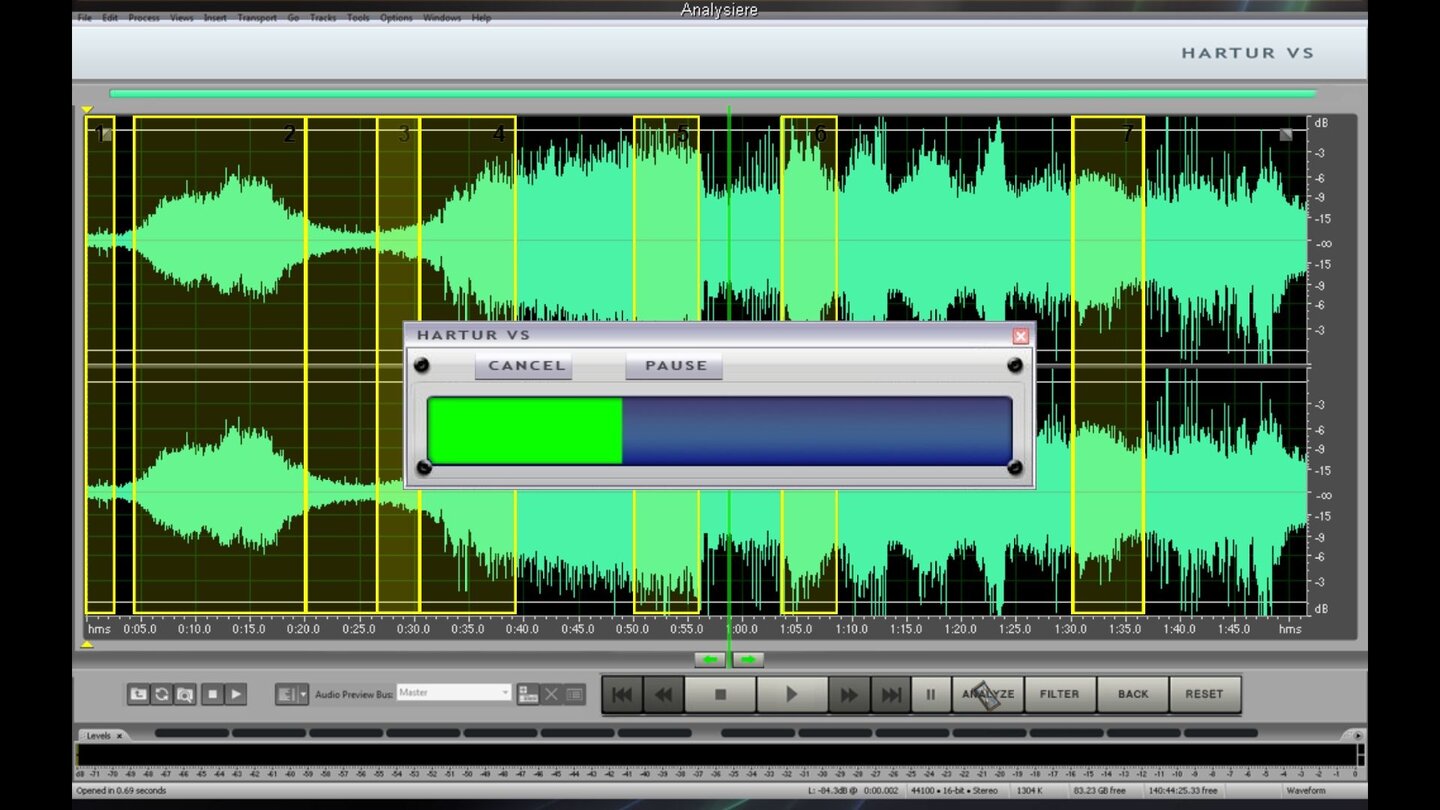The height and width of the screenshot is (810, 1440).
Task: Click the icon right of the Master dropdown
Action: pos(528,694)
